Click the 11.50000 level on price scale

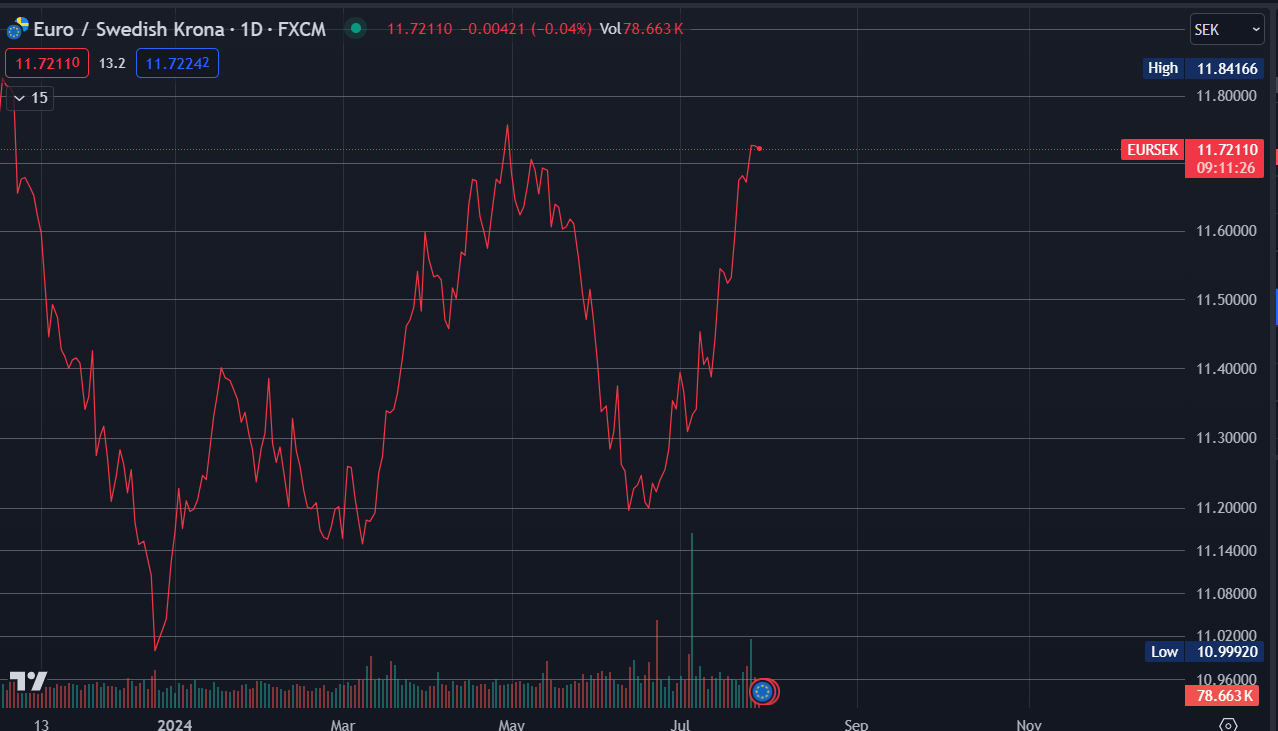pos(1226,300)
